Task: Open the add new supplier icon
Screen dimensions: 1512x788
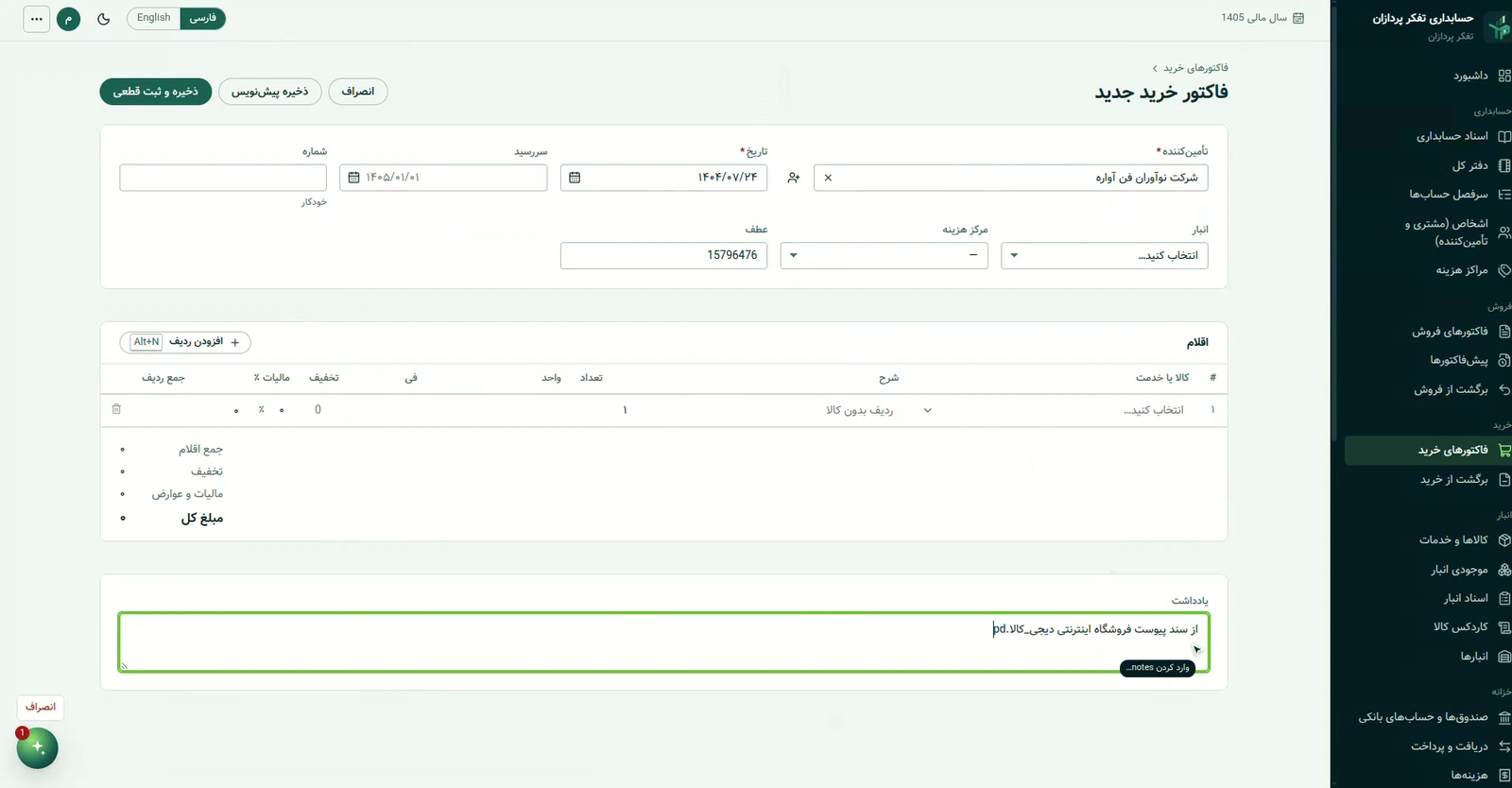Action: coord(794,178)
